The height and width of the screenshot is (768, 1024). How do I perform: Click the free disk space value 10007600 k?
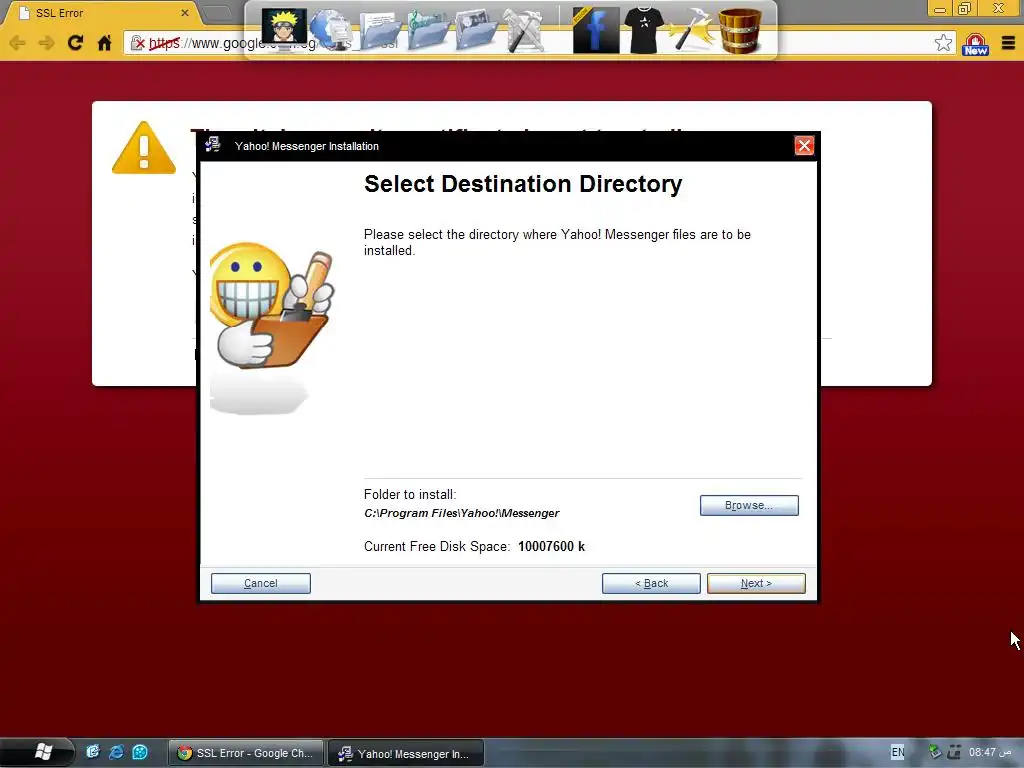pos(551,547)
